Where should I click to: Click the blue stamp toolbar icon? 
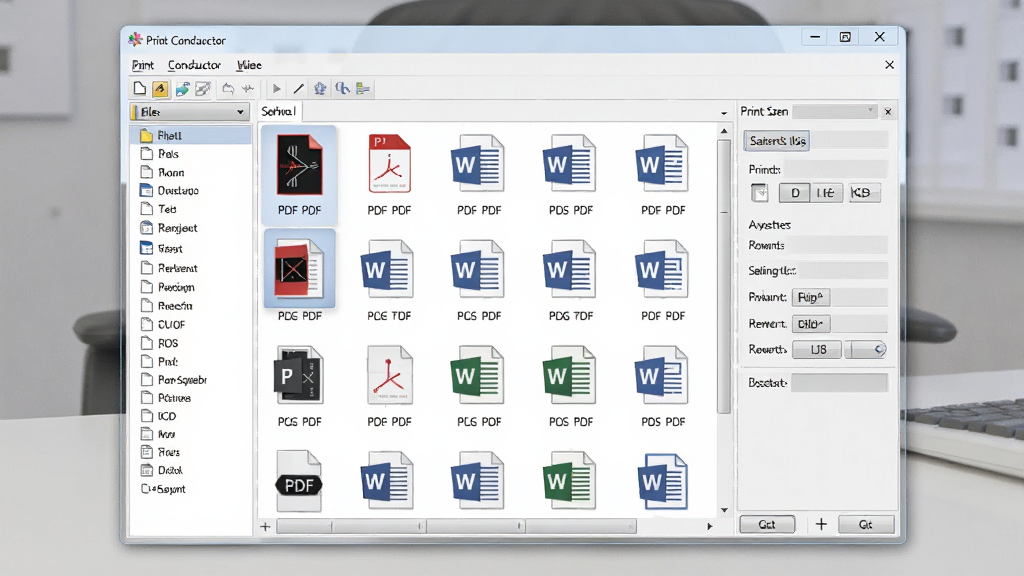(x=320, y=89)
